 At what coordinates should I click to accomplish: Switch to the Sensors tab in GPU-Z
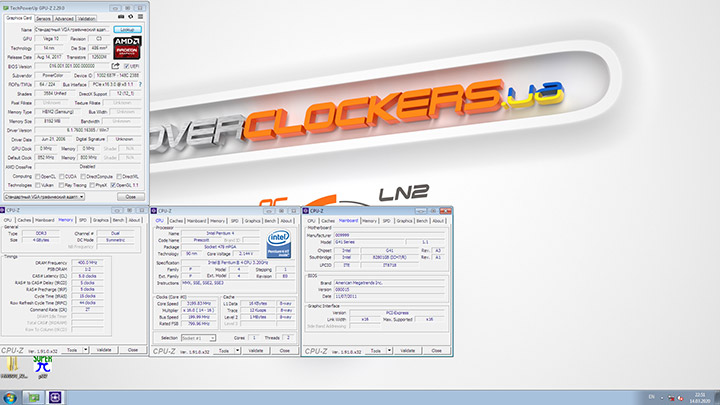click(43, 18)
